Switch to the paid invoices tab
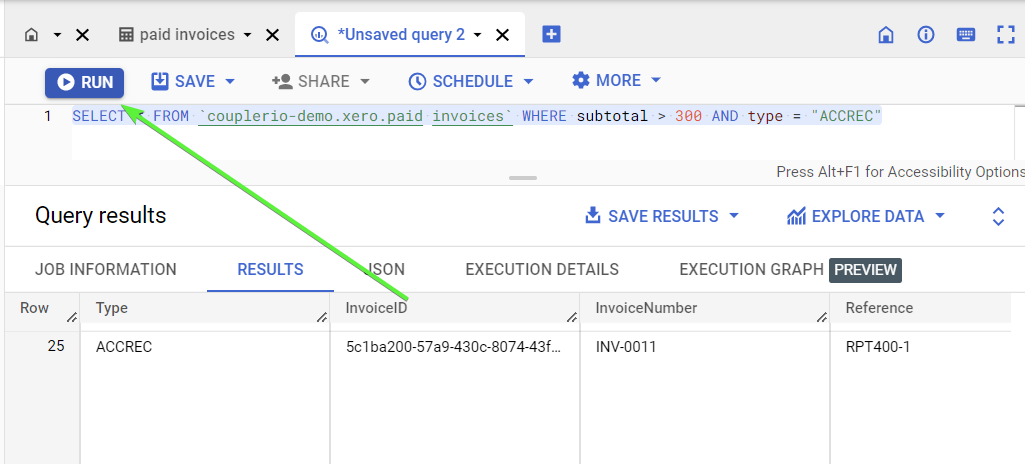This screenshot has height=464, width=1025. (176, 35)
